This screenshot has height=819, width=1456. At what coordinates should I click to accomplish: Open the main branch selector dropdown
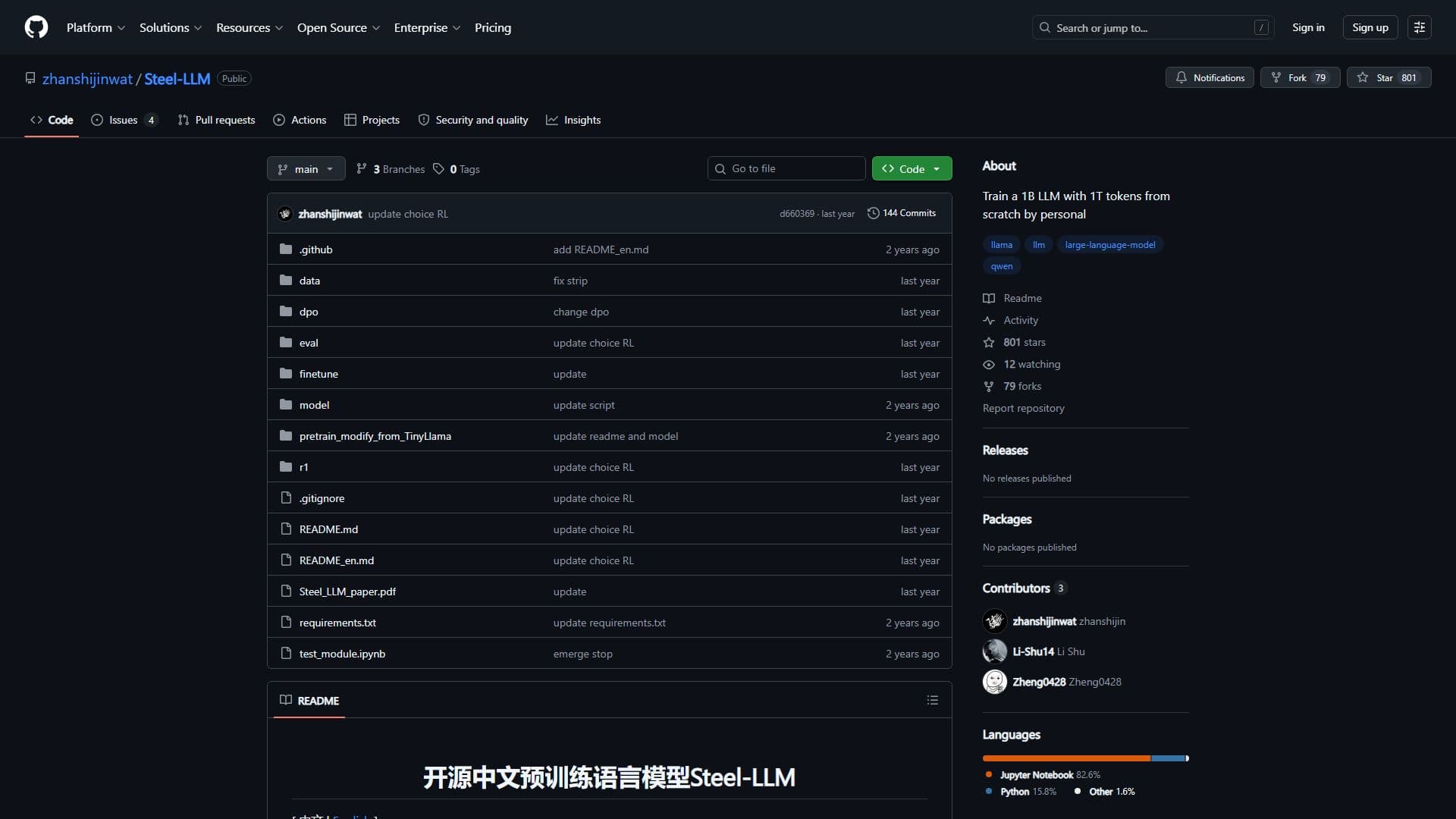click(x=306, y=168)
